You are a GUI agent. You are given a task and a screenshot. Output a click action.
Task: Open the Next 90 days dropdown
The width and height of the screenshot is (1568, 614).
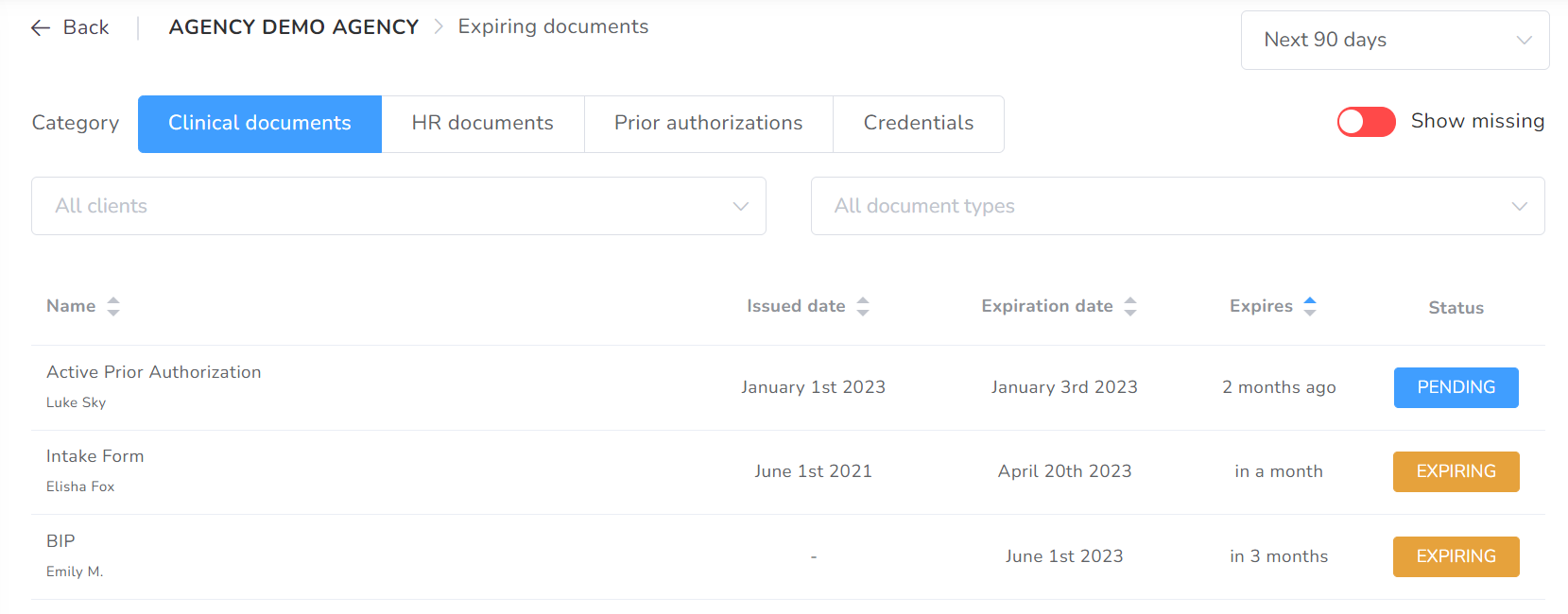coord(1394,40)
